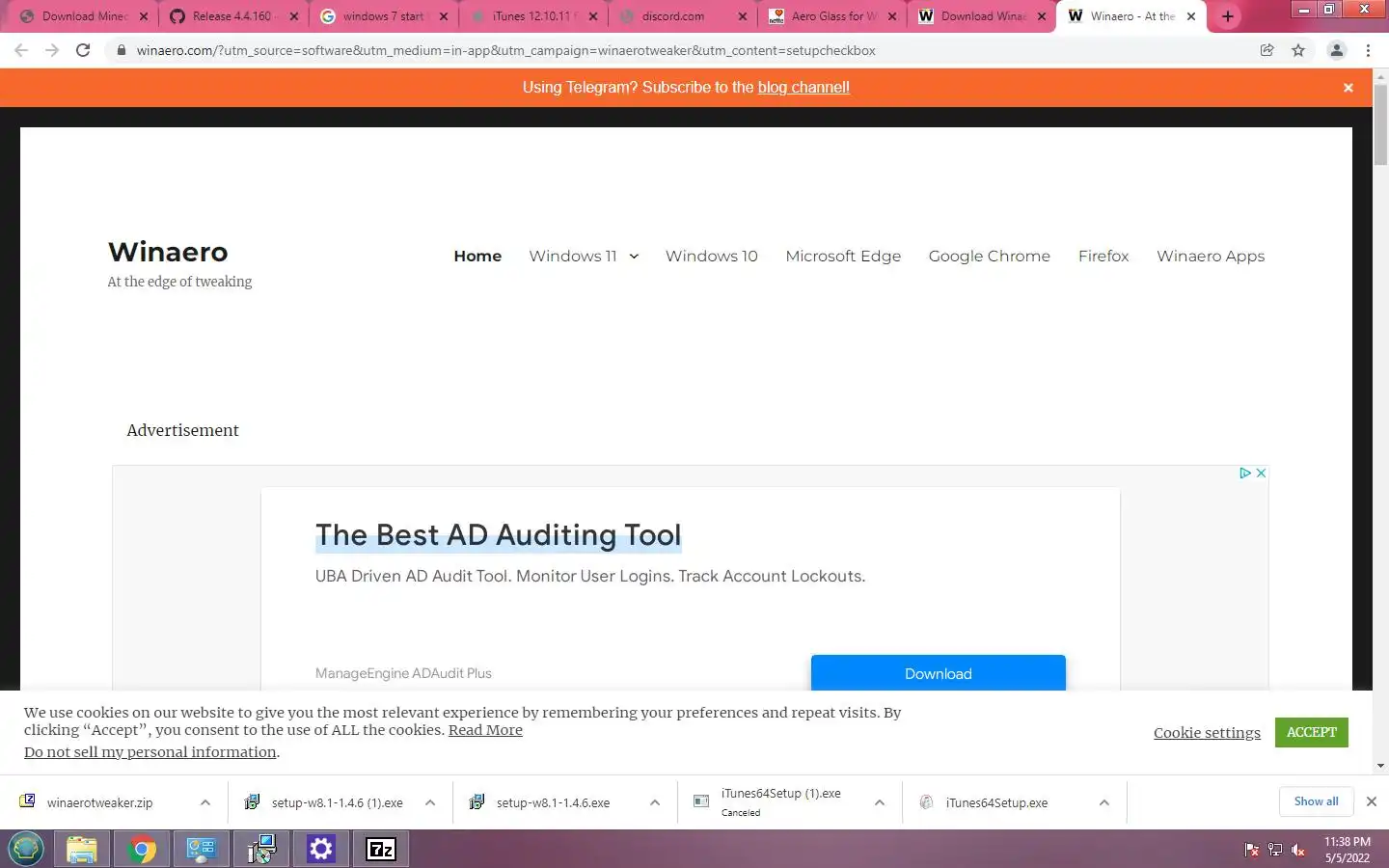Bookmark this page with the star icon
This screenshot has width=1389, height=868.
[x=1298, y=50]
